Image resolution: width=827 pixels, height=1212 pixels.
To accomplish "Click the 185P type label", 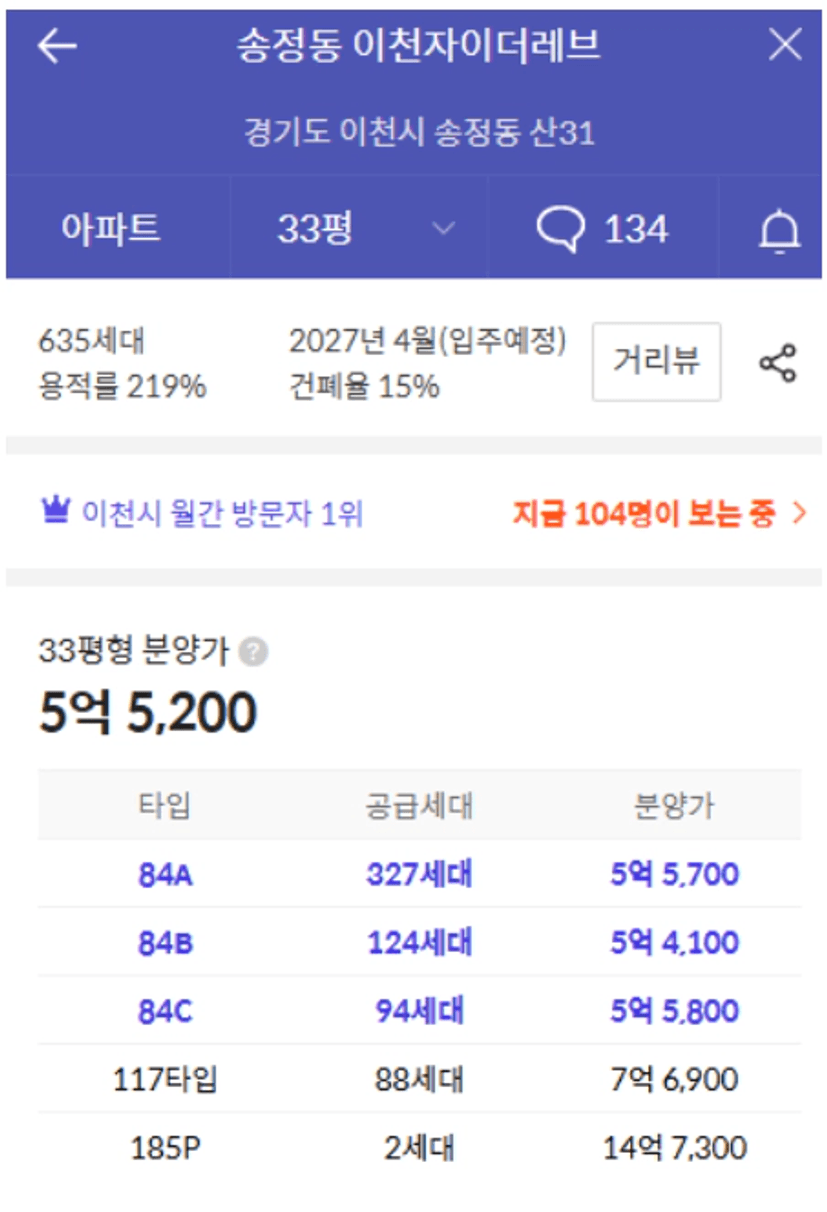I will tap(165, 1148).
